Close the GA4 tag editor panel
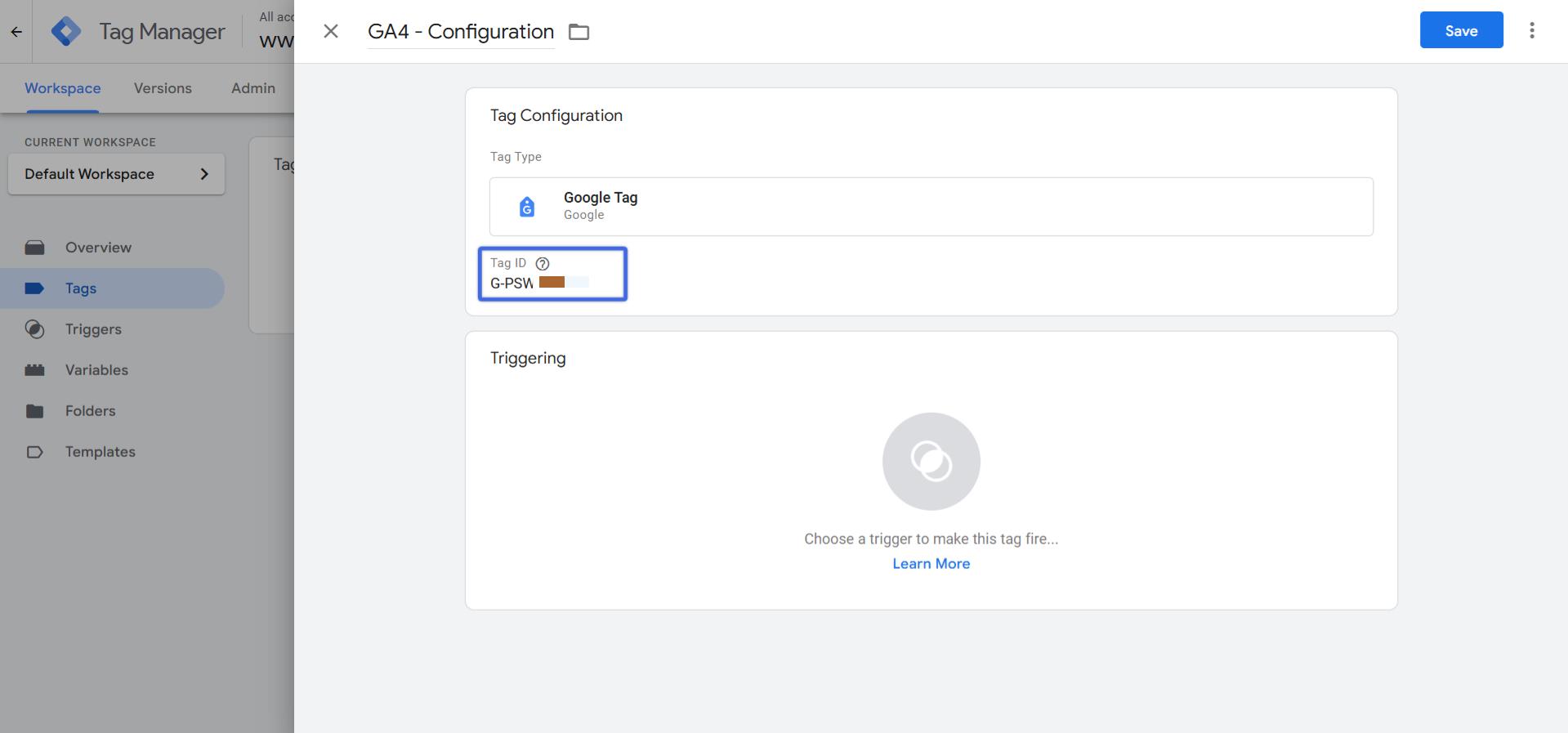 click(x=331, y=31)
